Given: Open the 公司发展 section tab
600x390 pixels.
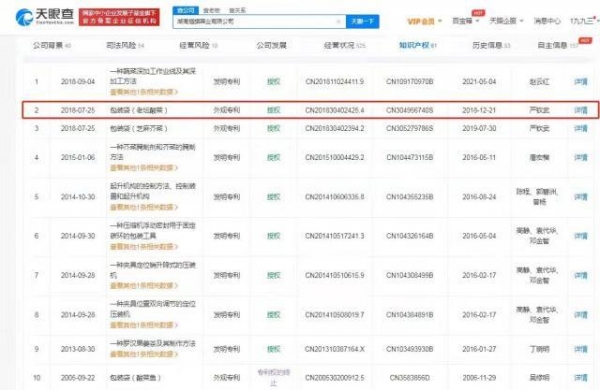Looking at the screenshot, I should (x=271, y=46).
